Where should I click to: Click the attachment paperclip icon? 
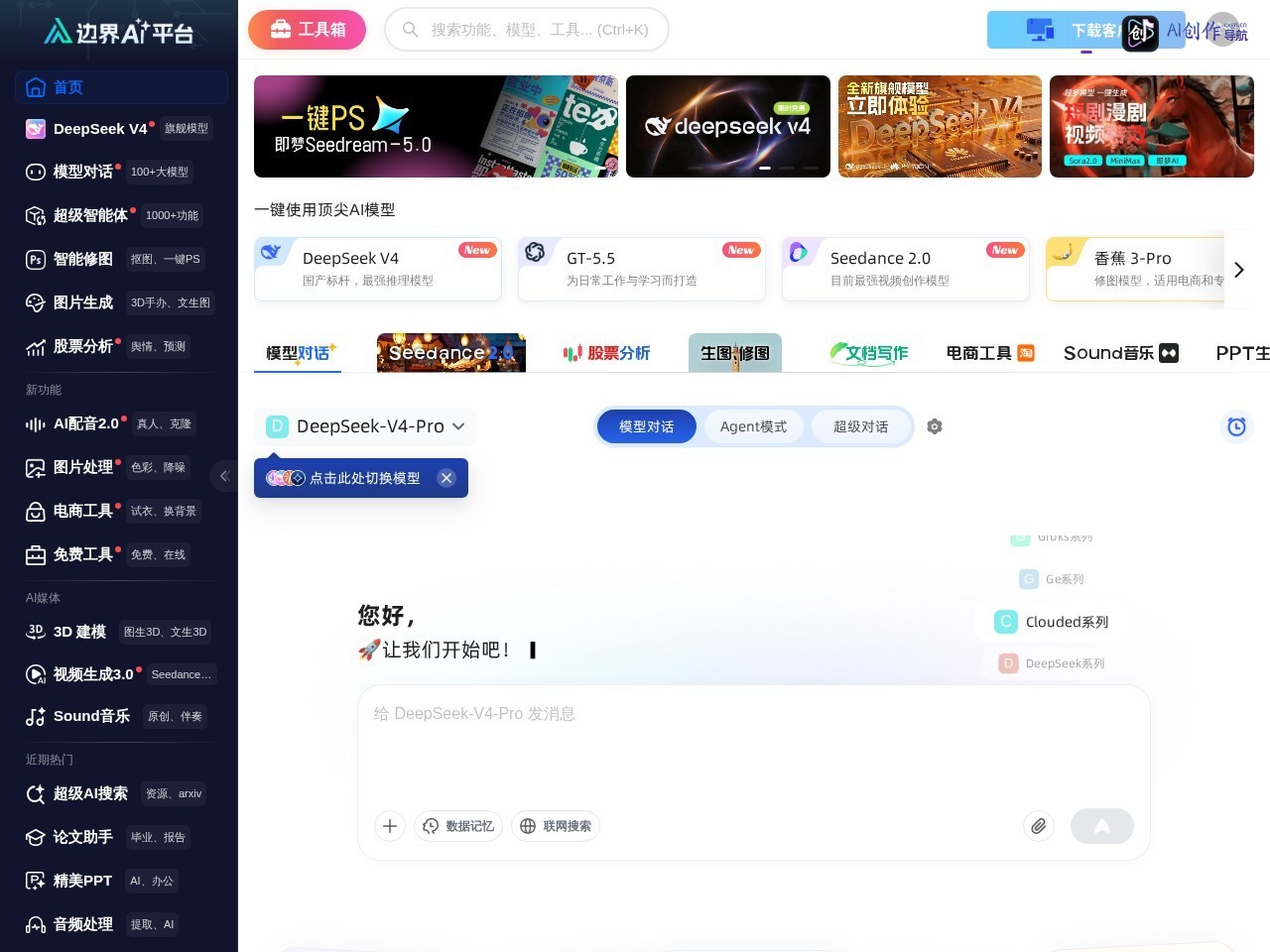click(1039, 826)
